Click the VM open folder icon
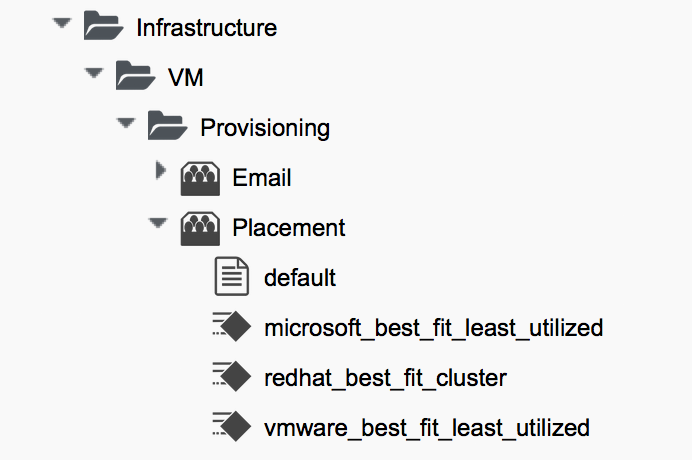This screenshot has height=460, width=692. click(x=136, y=76)
